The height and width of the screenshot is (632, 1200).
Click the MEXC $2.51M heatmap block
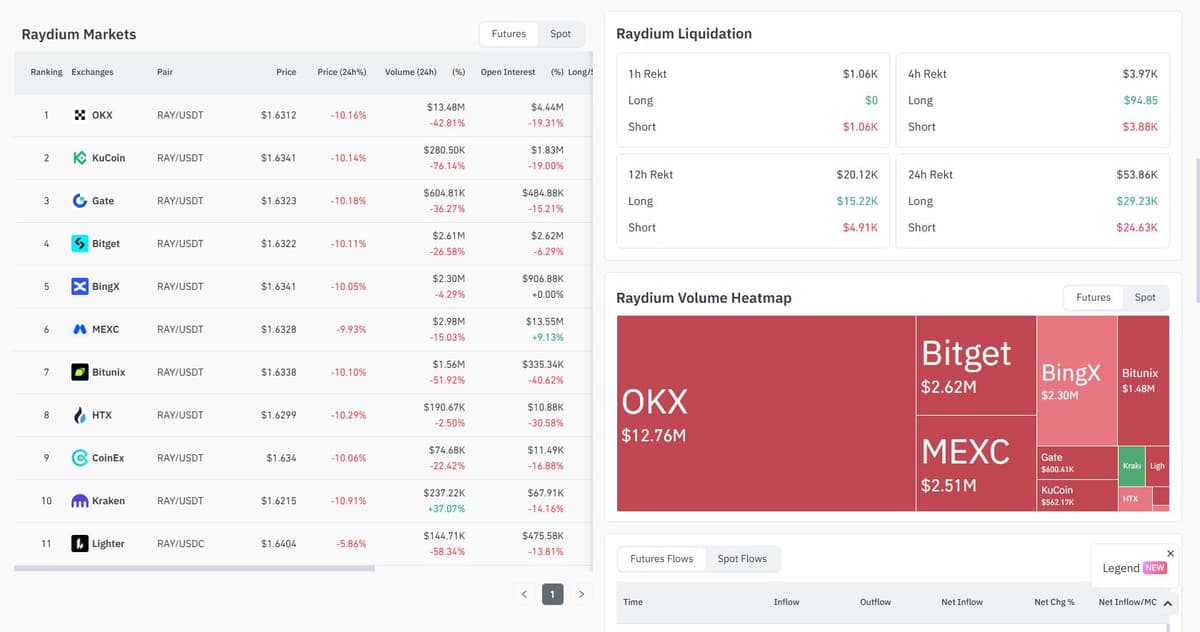976,464
